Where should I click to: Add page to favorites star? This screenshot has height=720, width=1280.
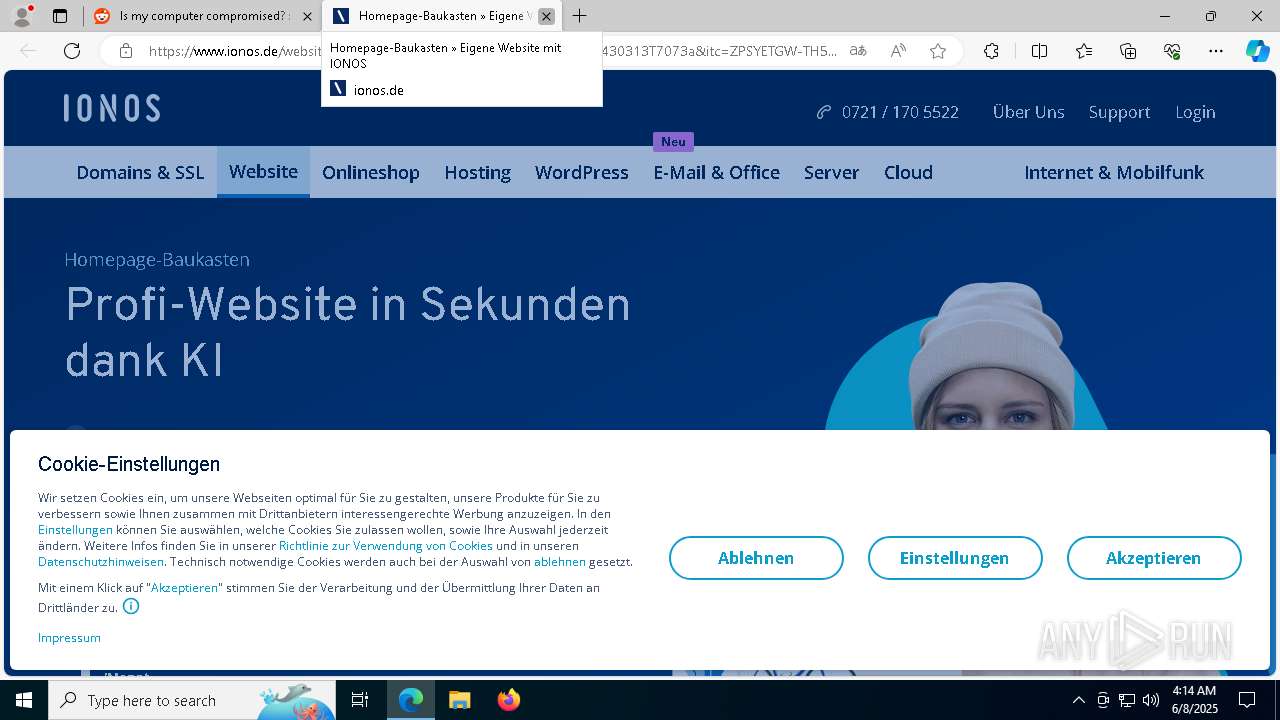(938, 51)
